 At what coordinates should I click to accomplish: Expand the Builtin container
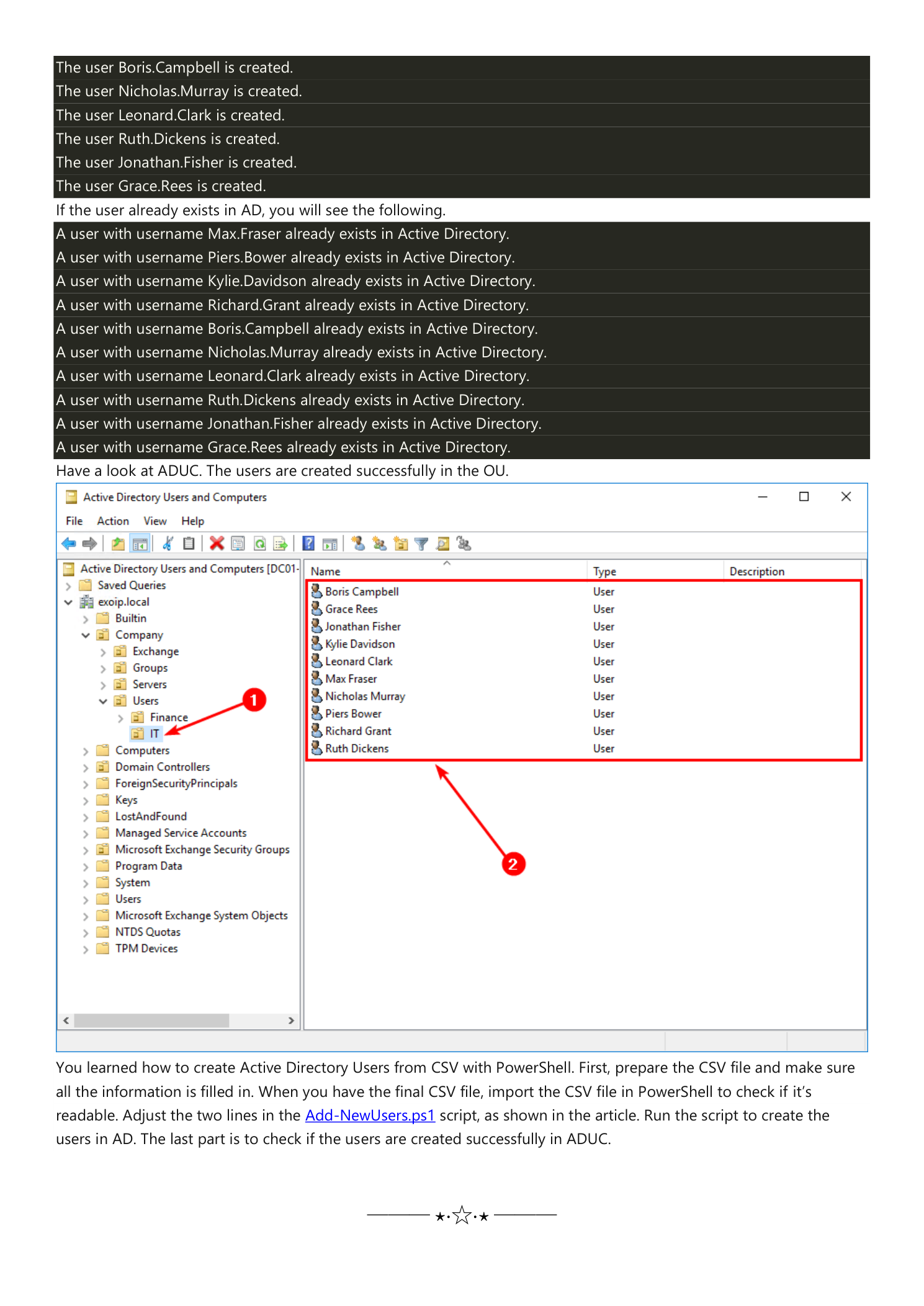point(86,619)
